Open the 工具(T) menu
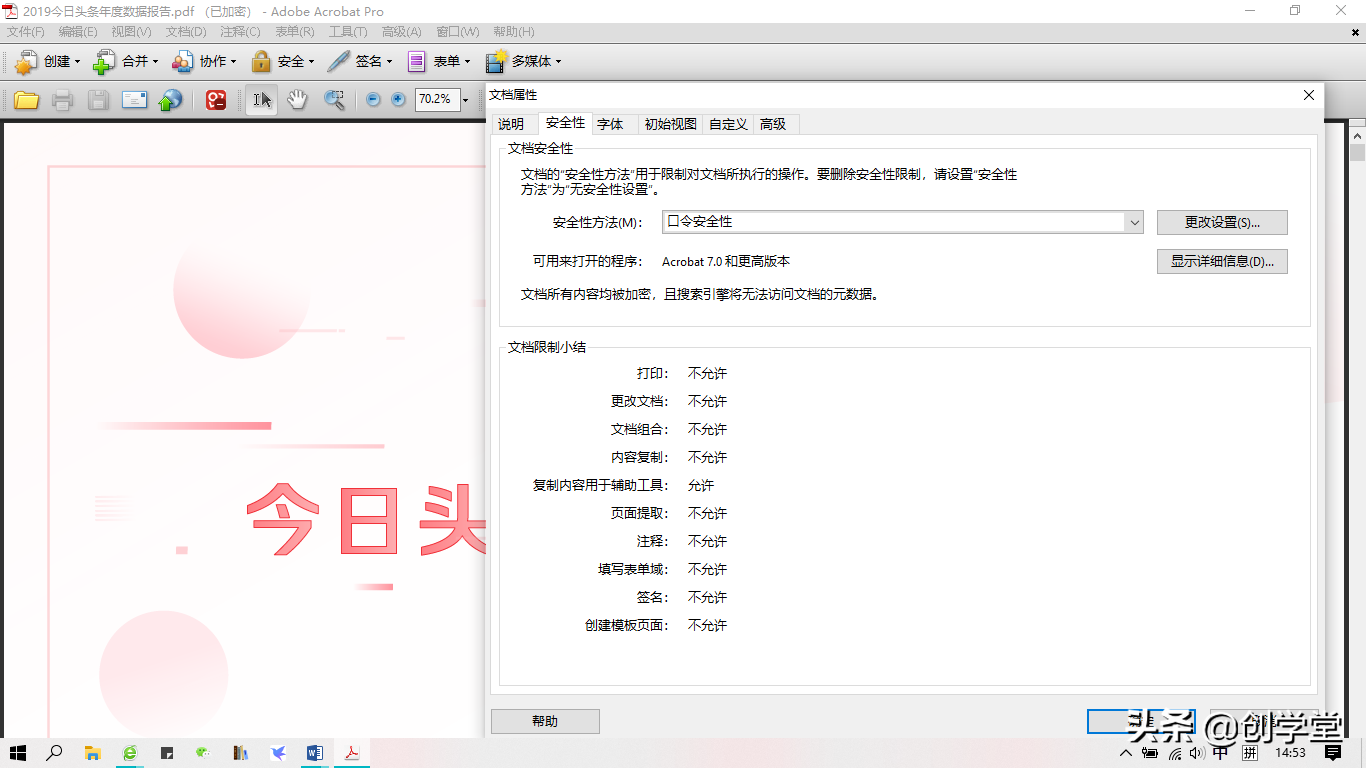The width and height of the screenshot is (1366, 768). tap(348, 32)
